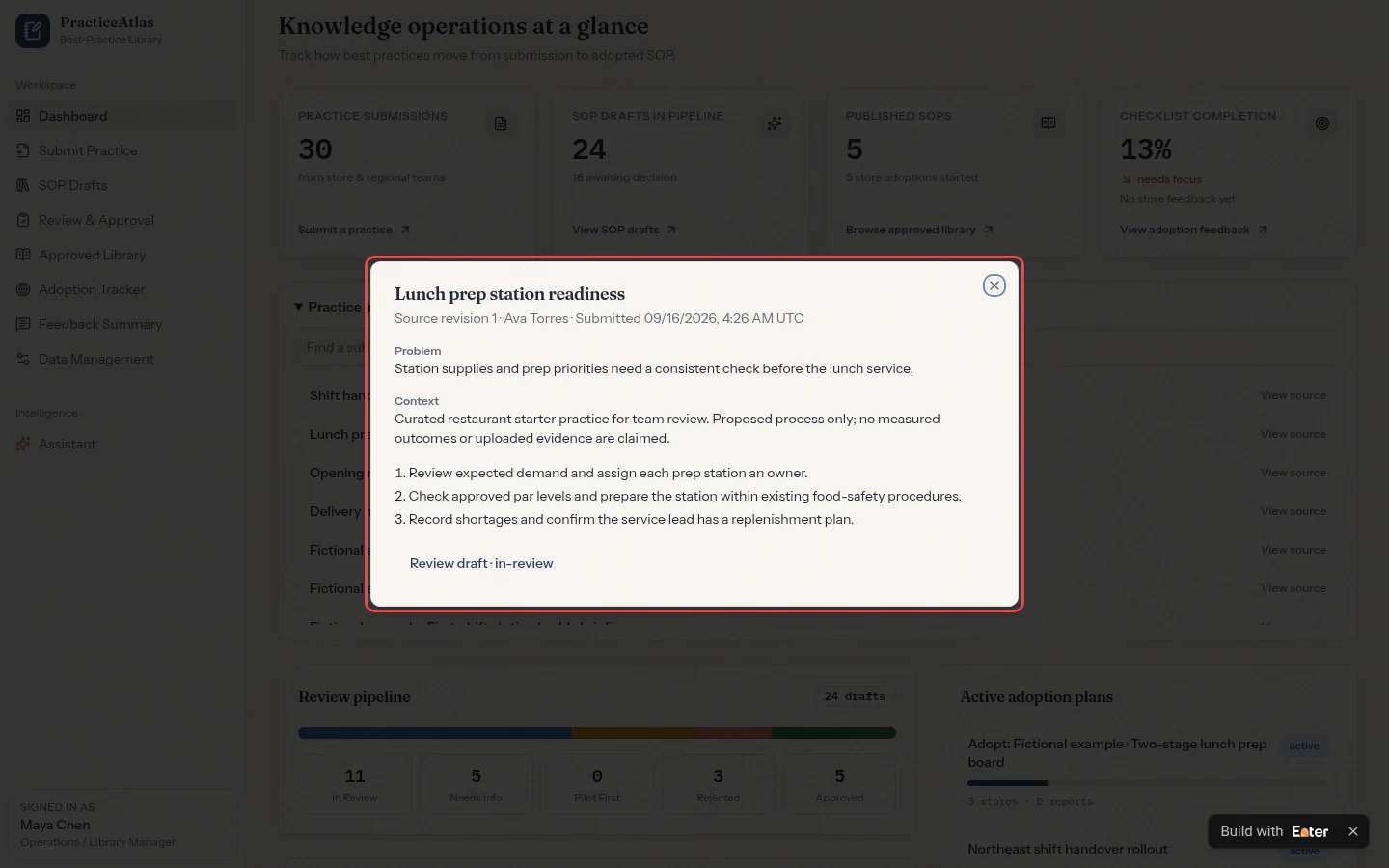1389x868 pixels.
Task: Click the Review pipeline progress bar
Action: click(x=597, y=733)
